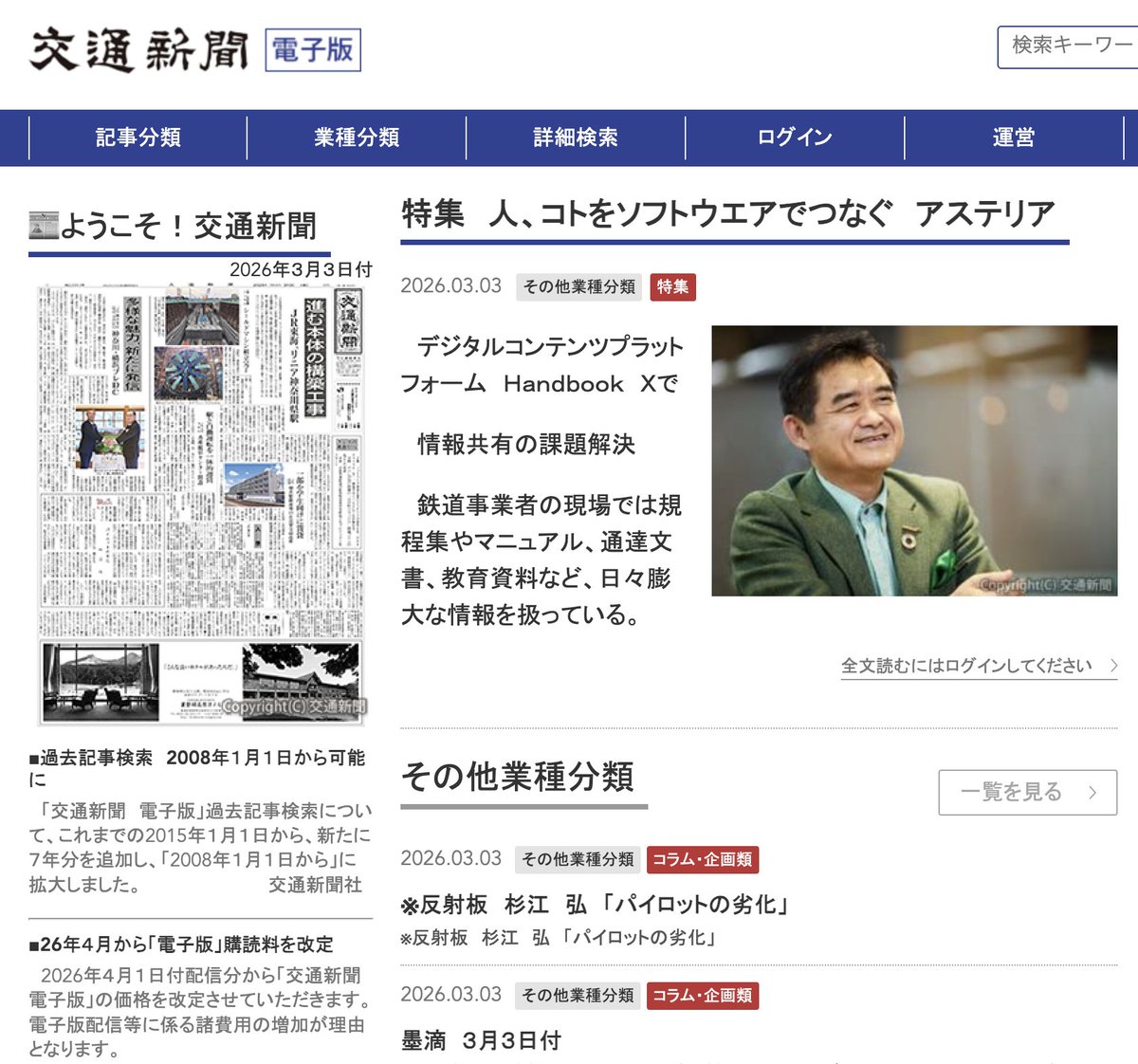
Task: Open the 詳細検索 menu item
Action: coord(576,138)
